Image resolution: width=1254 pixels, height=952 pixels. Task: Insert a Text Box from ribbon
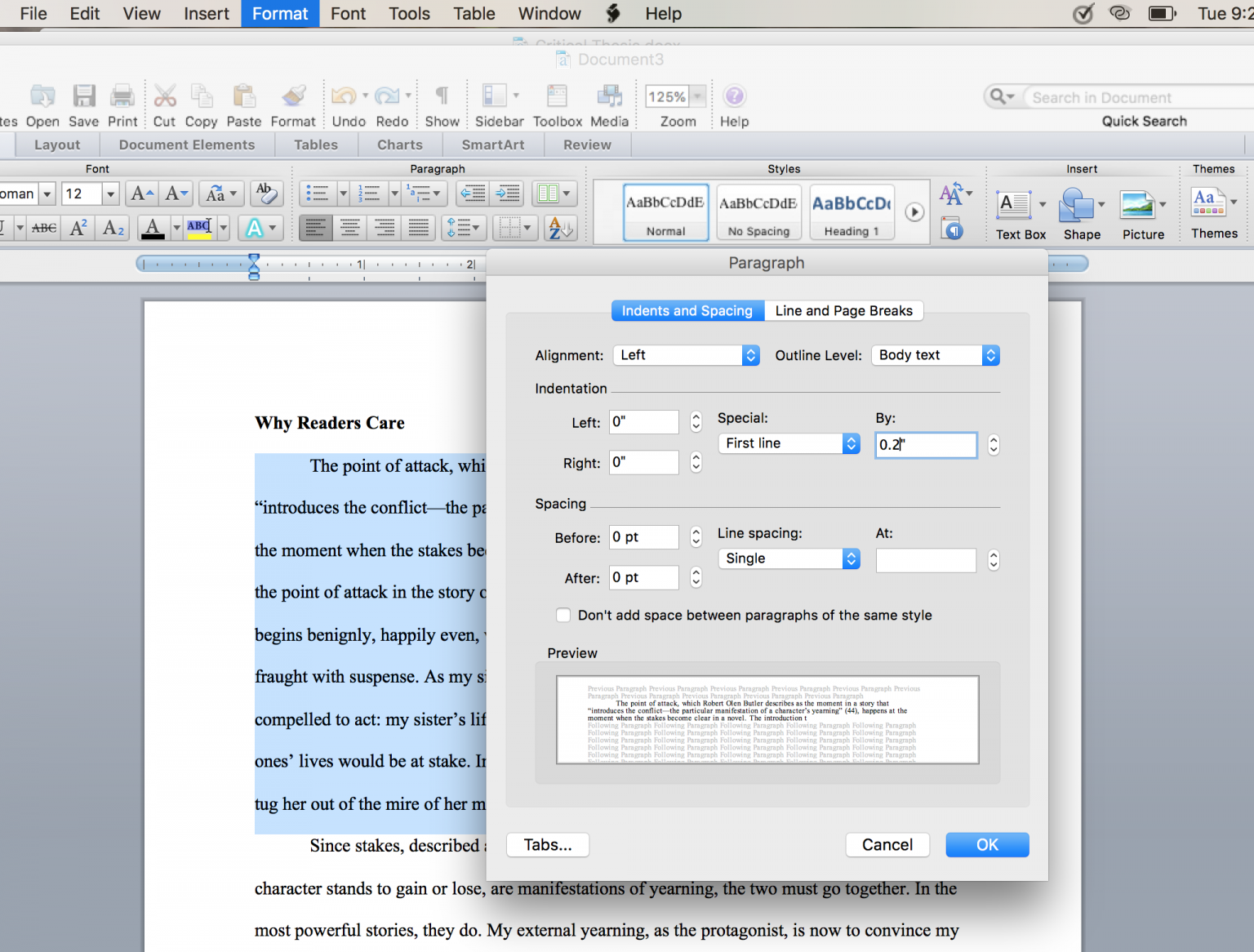click(x=1015, y=206)
